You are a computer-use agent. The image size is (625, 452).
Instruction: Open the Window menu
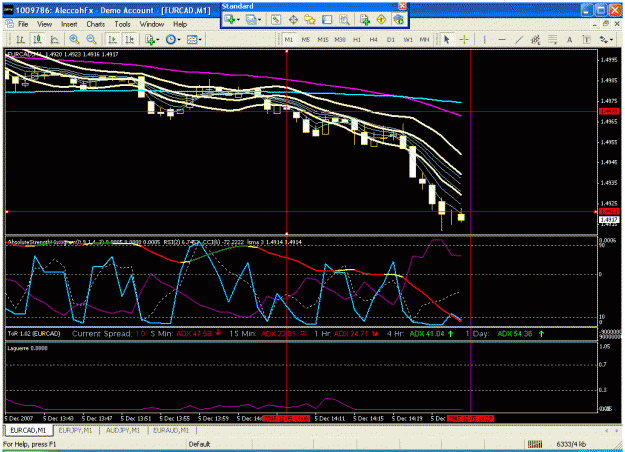coord(151,24)
